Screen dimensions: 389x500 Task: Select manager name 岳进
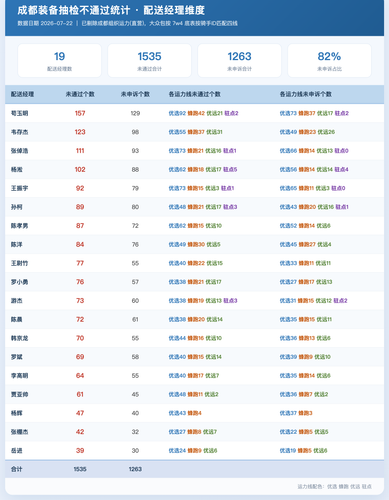click(17, 451)
